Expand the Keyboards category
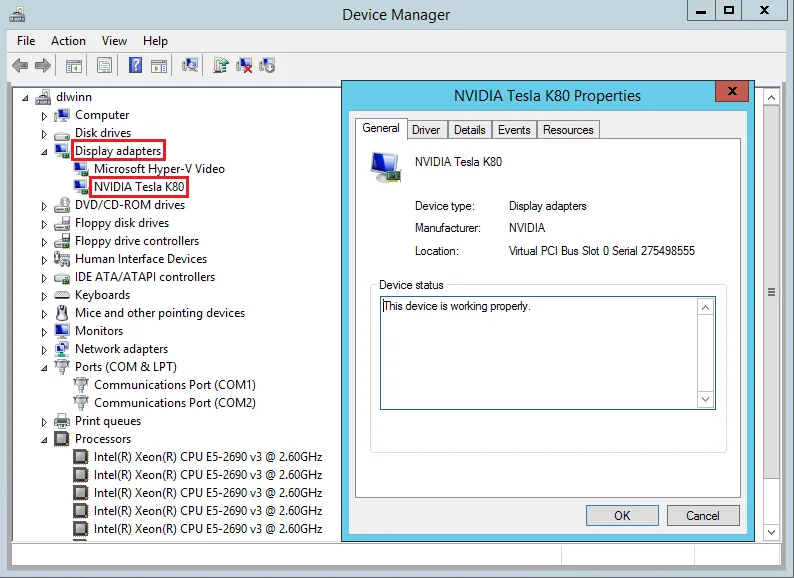 coord(44,295)
